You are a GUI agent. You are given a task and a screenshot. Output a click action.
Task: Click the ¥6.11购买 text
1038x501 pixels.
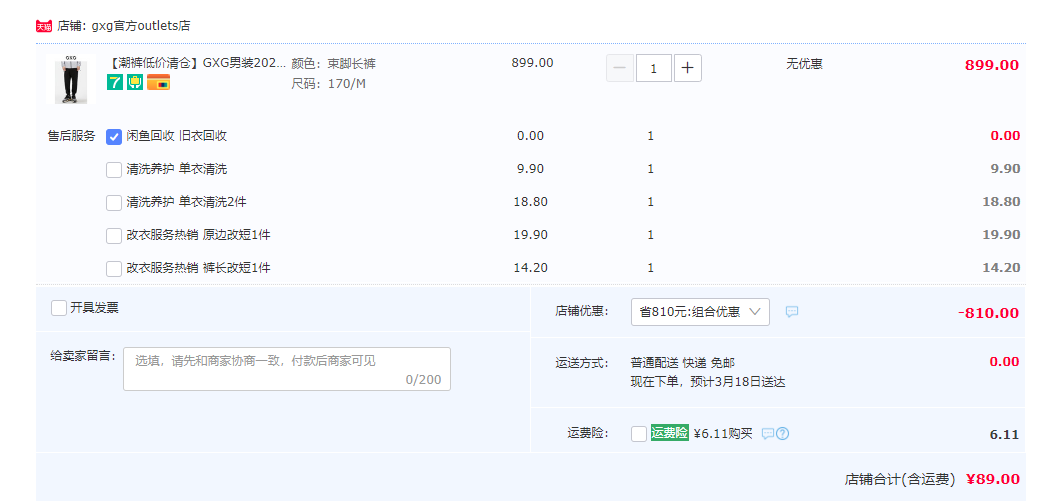pos(724,434)
